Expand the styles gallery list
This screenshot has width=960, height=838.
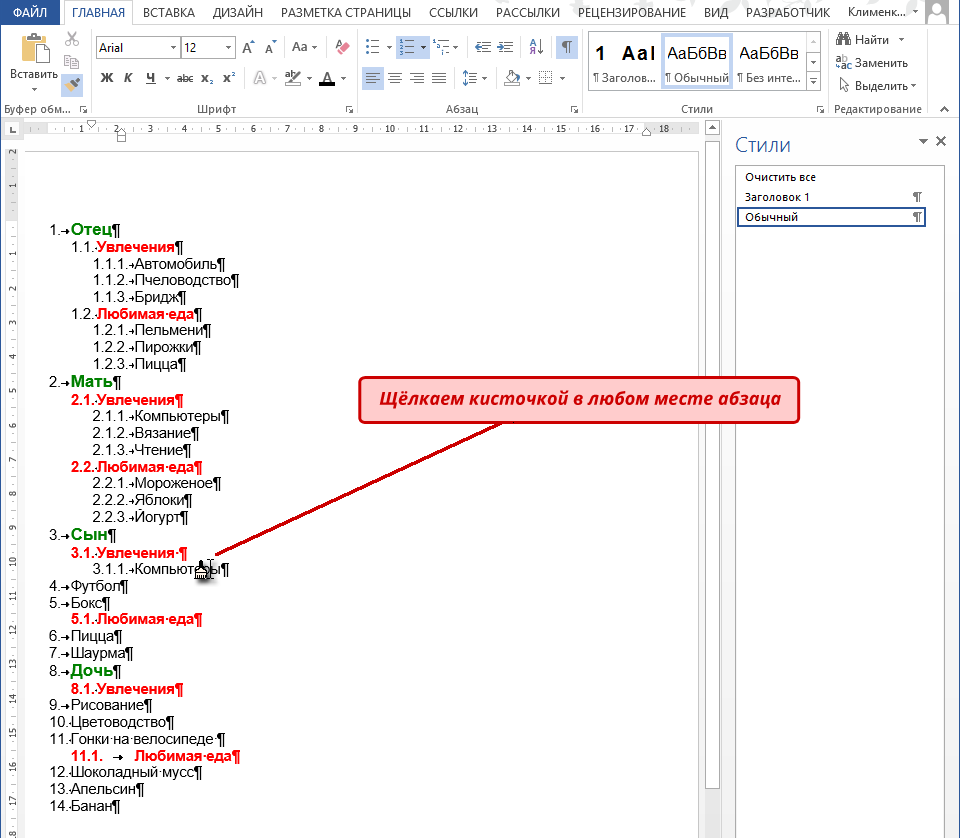point(814,80)
